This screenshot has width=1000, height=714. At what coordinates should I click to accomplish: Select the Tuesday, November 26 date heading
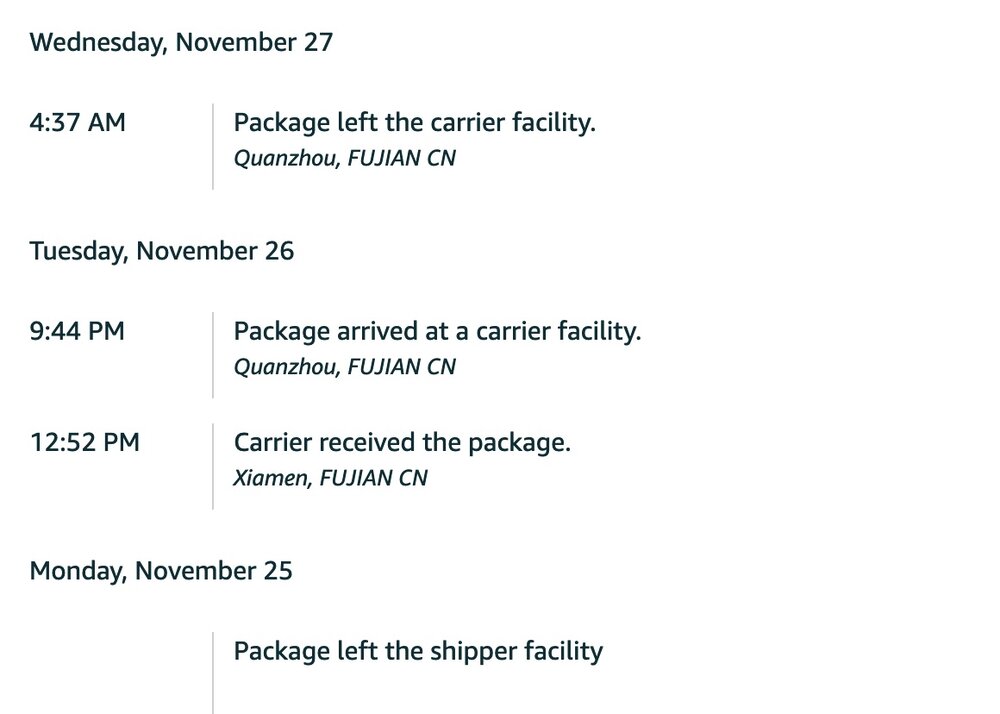(x=162, y=250)
